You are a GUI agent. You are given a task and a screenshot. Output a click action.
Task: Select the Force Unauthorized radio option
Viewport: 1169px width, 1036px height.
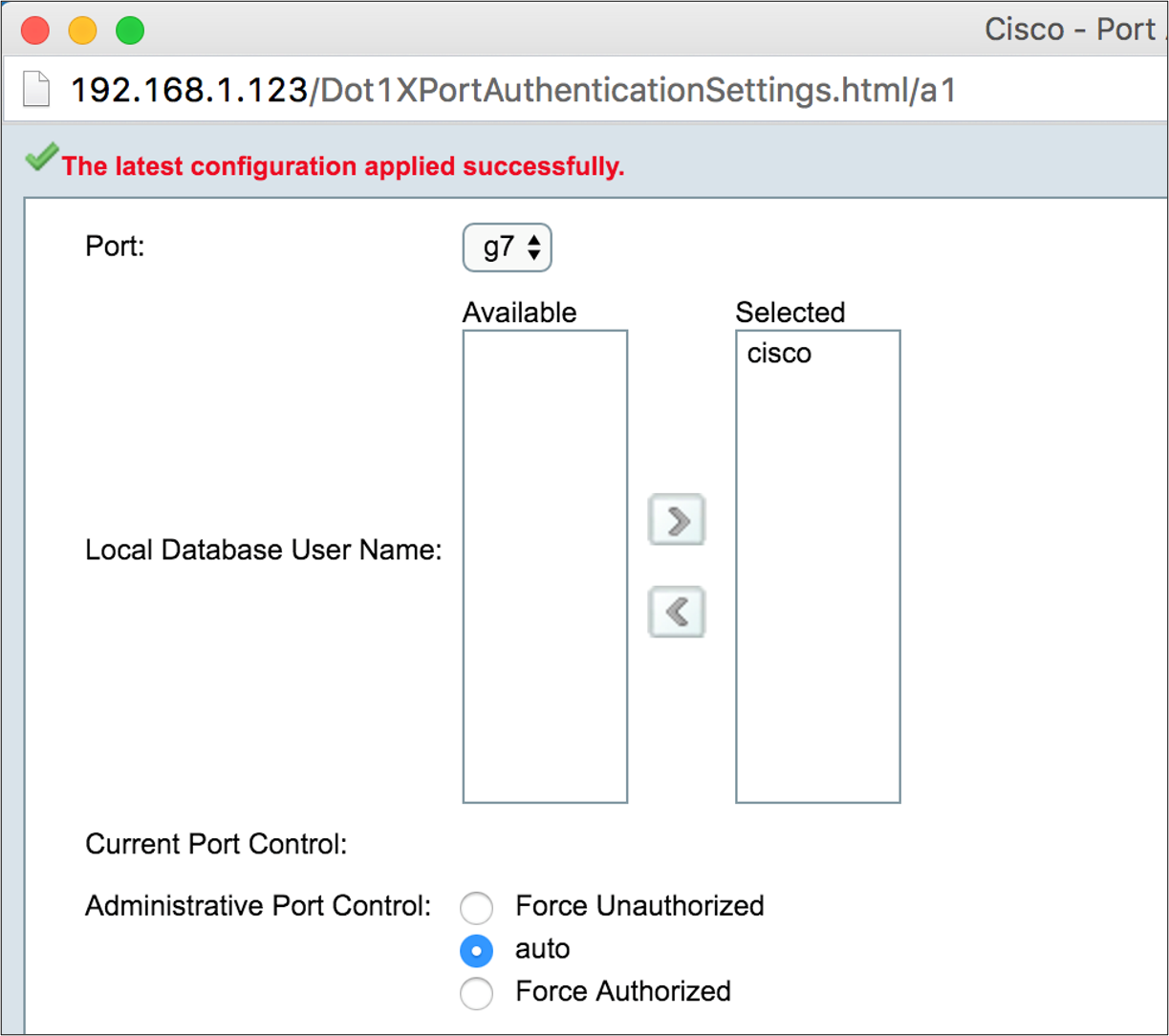point(476,907)
